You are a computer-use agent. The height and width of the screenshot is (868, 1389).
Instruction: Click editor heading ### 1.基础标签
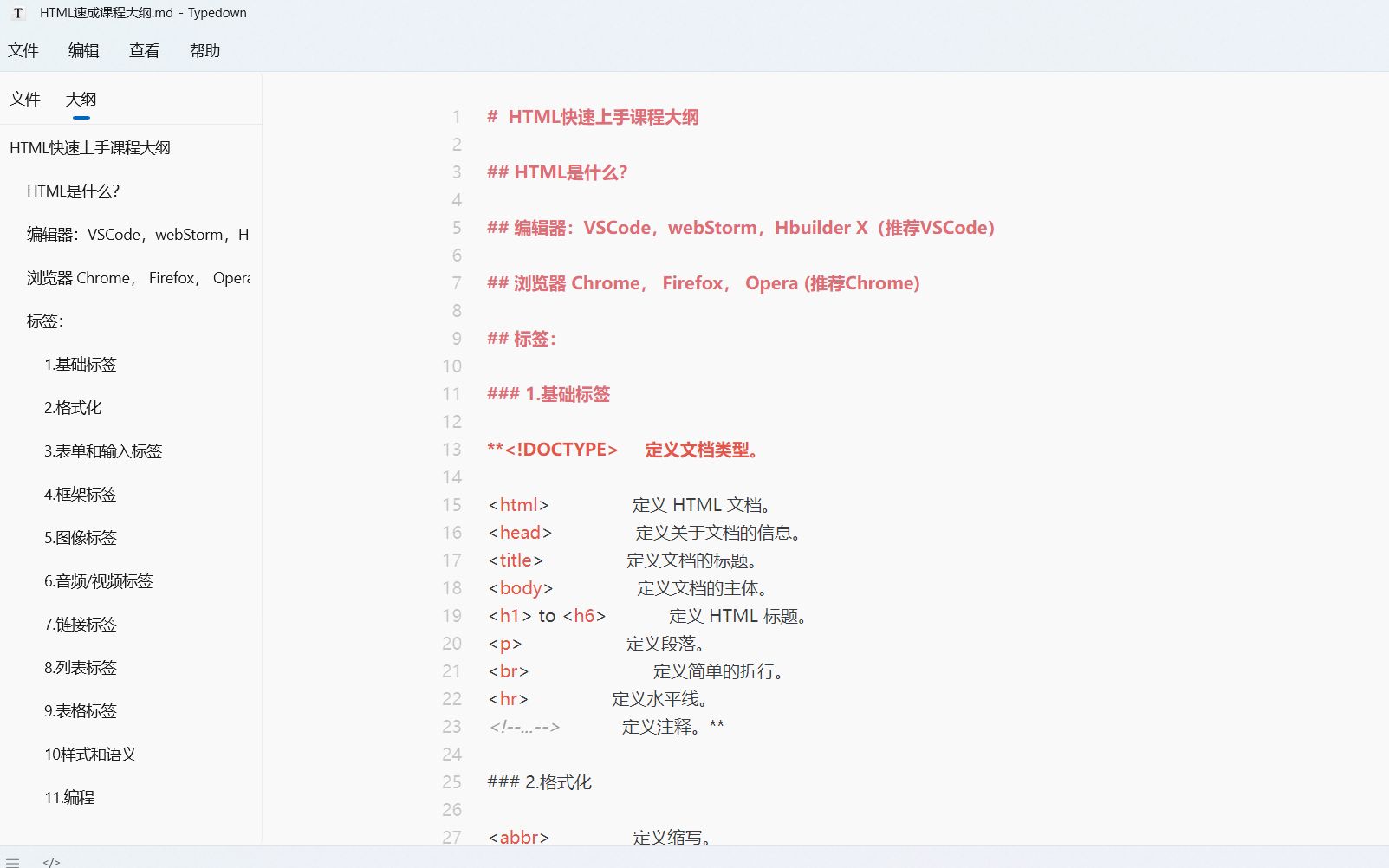point(548,394)
